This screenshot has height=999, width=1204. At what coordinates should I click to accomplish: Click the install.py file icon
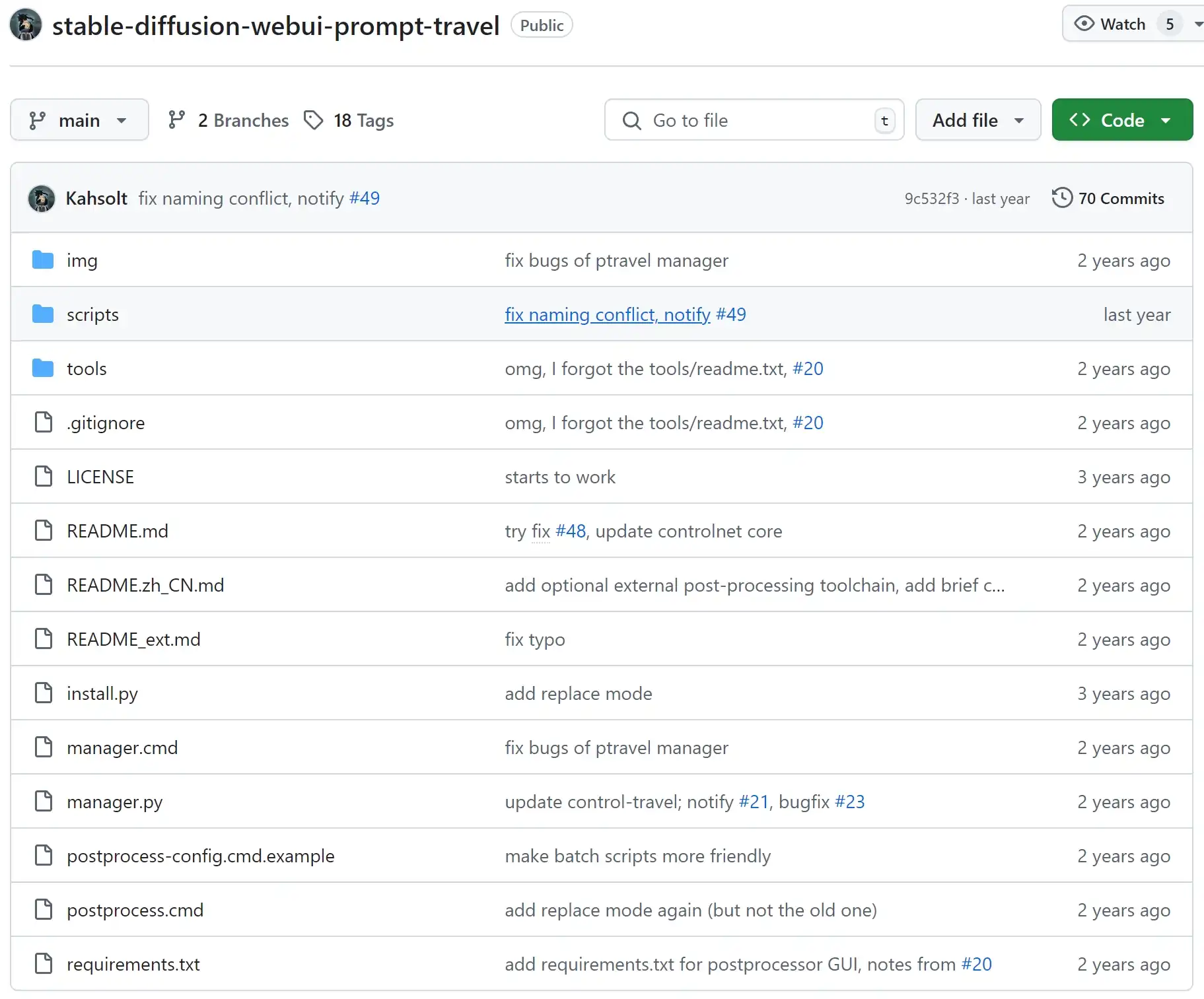tap(44, 693)
